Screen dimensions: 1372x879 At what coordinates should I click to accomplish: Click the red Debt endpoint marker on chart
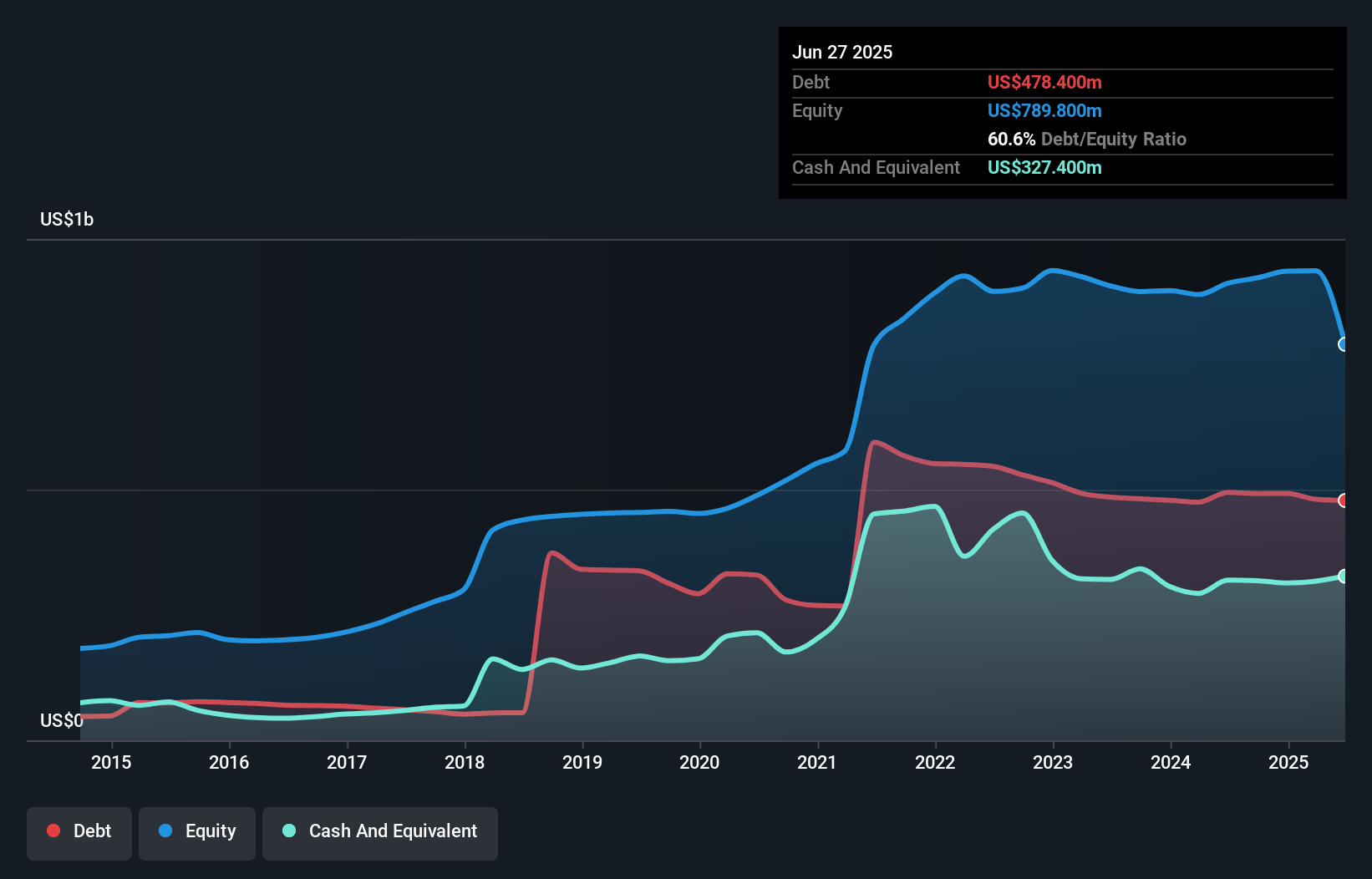click(1343, 500)
